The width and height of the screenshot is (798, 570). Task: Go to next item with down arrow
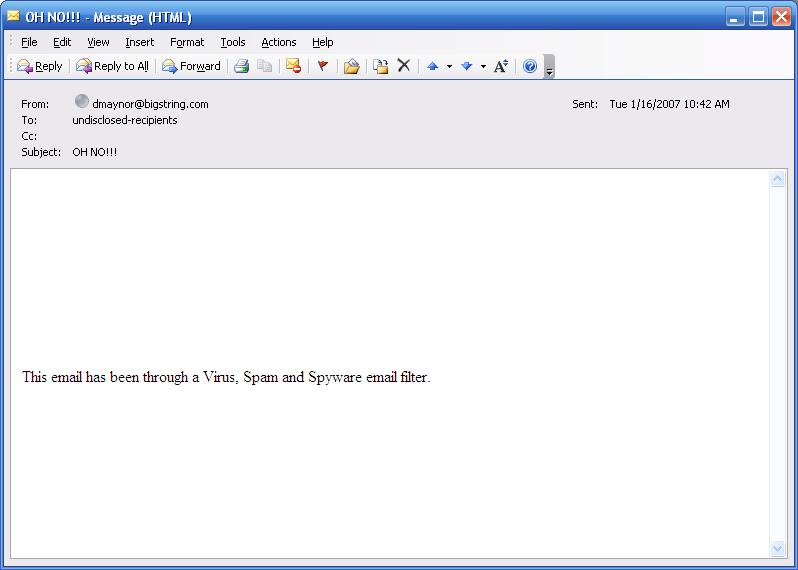(x=466, y=66)
